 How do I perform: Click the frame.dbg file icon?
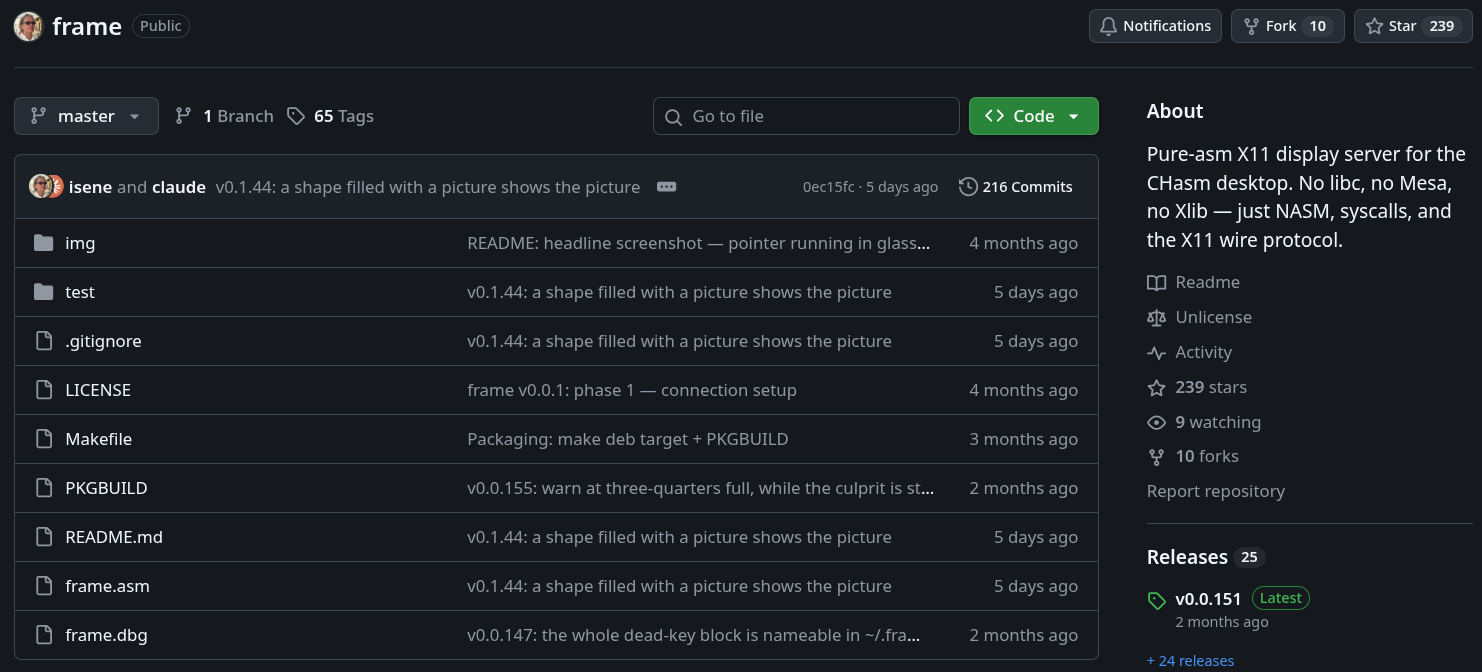[43, 635]
